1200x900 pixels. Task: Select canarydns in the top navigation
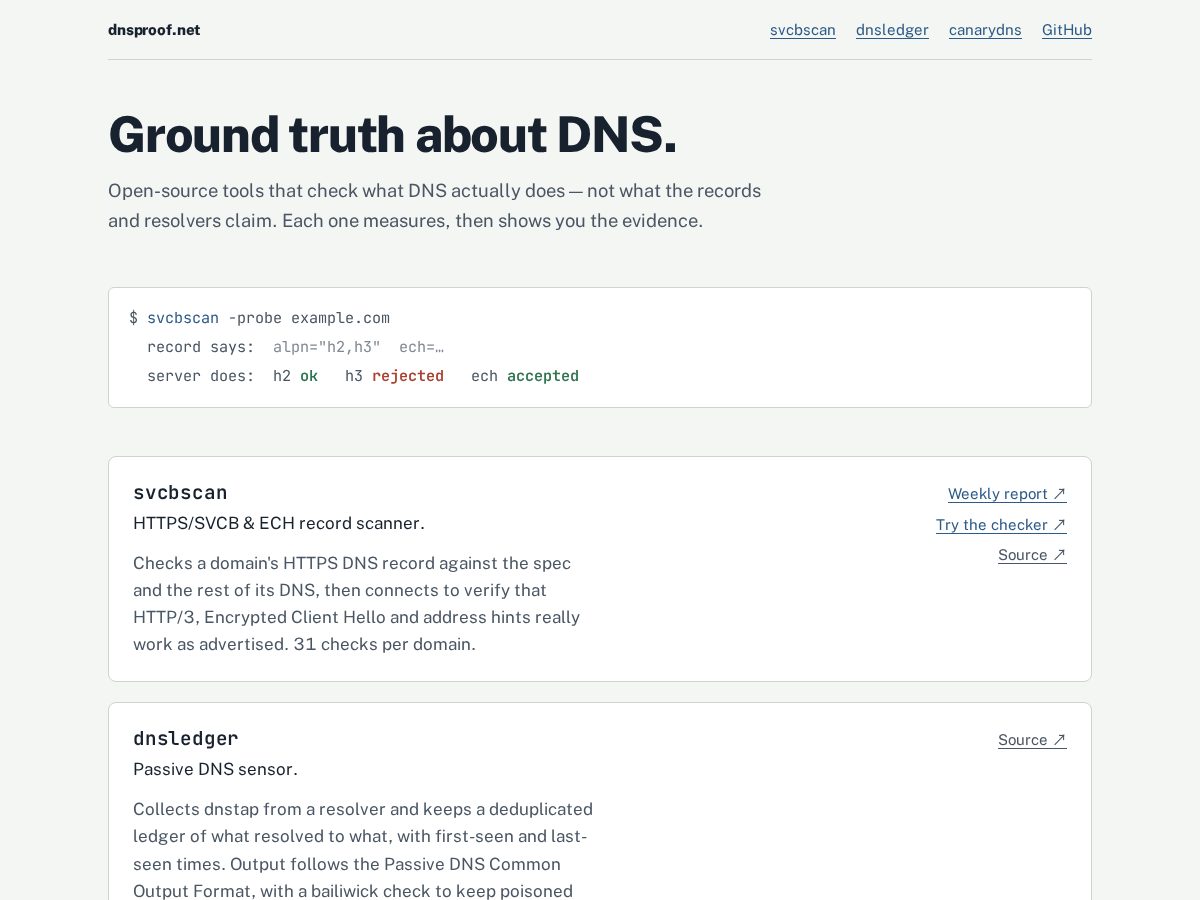click(985, 30)
